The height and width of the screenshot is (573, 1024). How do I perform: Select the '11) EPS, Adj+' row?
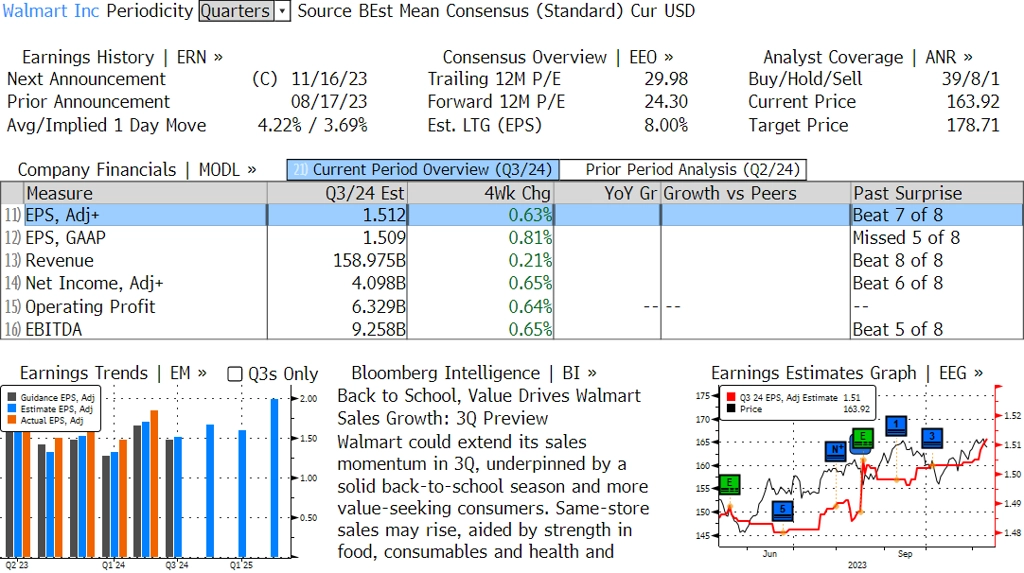(512, 215)
